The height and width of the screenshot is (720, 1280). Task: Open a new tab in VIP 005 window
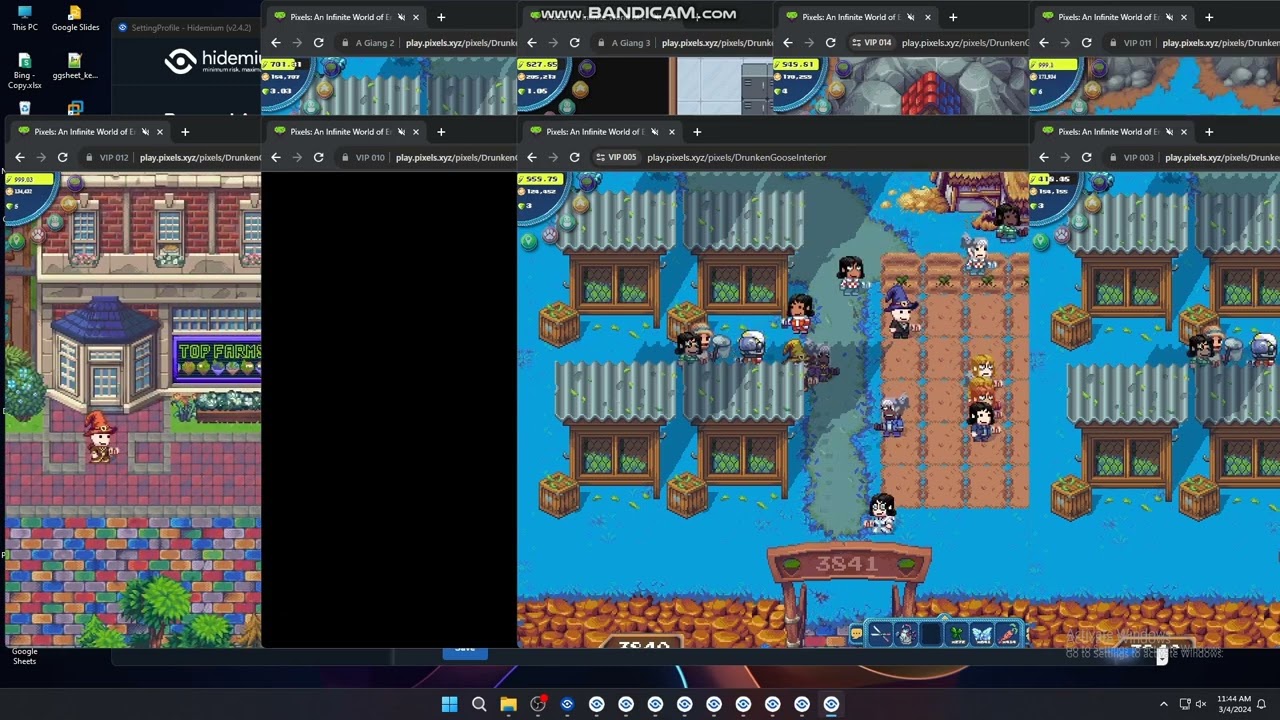click(x=697, y=131)
